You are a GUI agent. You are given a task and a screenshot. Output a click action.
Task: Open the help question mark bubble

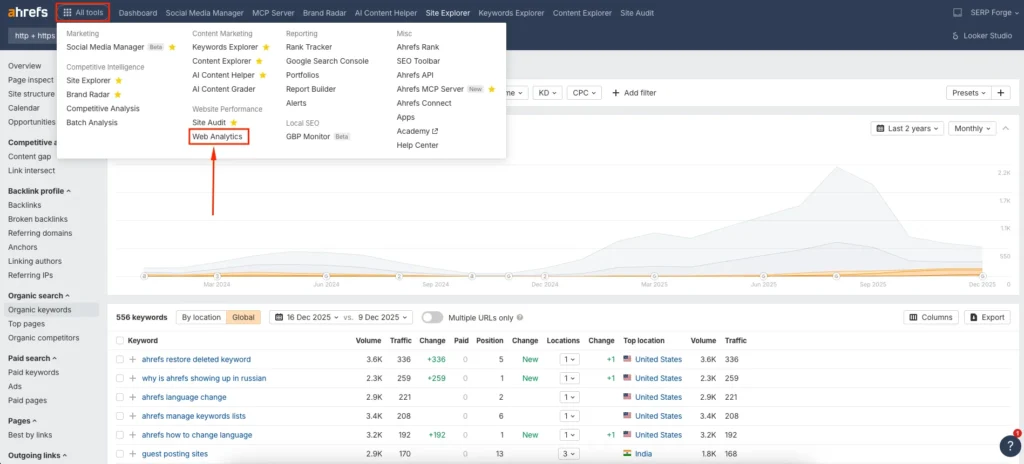point(1009,446)
